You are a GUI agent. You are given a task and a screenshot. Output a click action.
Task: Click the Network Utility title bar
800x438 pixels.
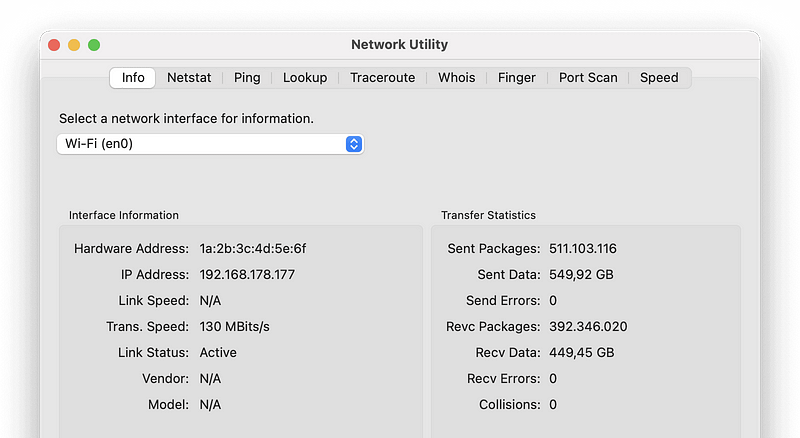399,45
